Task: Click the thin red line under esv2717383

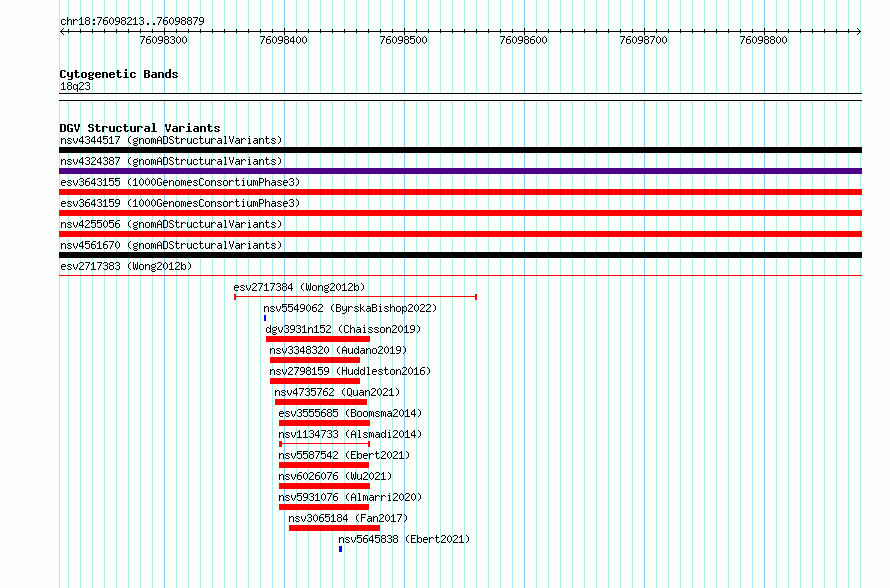Action: [460, 276]
